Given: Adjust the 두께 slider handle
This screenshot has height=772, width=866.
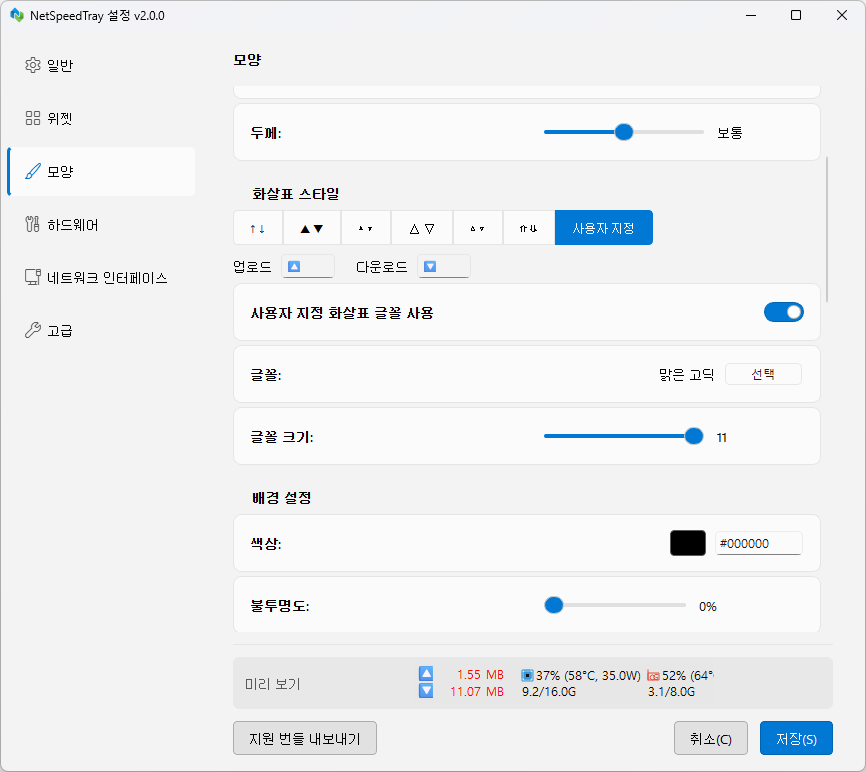Looking at the screenshot, I should pos(624,132).
